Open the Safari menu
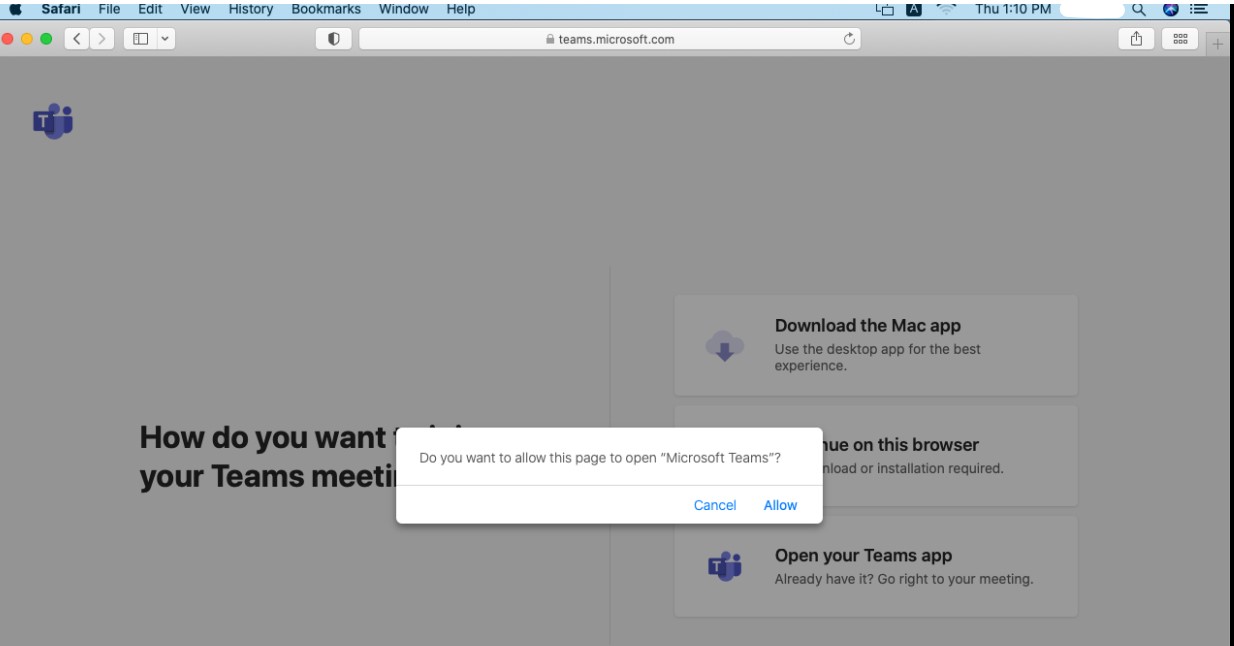 60,9
